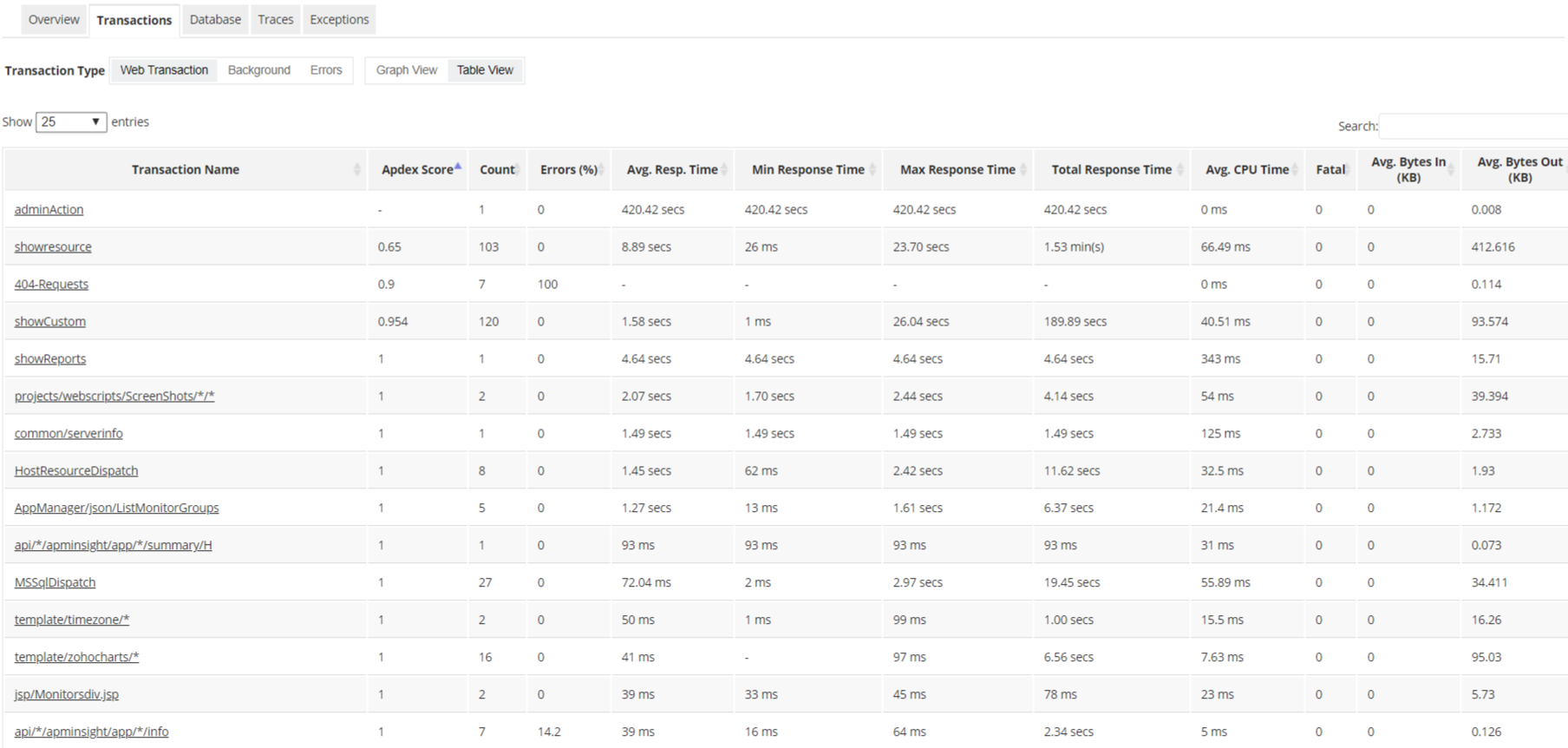The image size is (1568, 748).
Task: Sort by Total Response Time arrow
Action: point(1179,170)
